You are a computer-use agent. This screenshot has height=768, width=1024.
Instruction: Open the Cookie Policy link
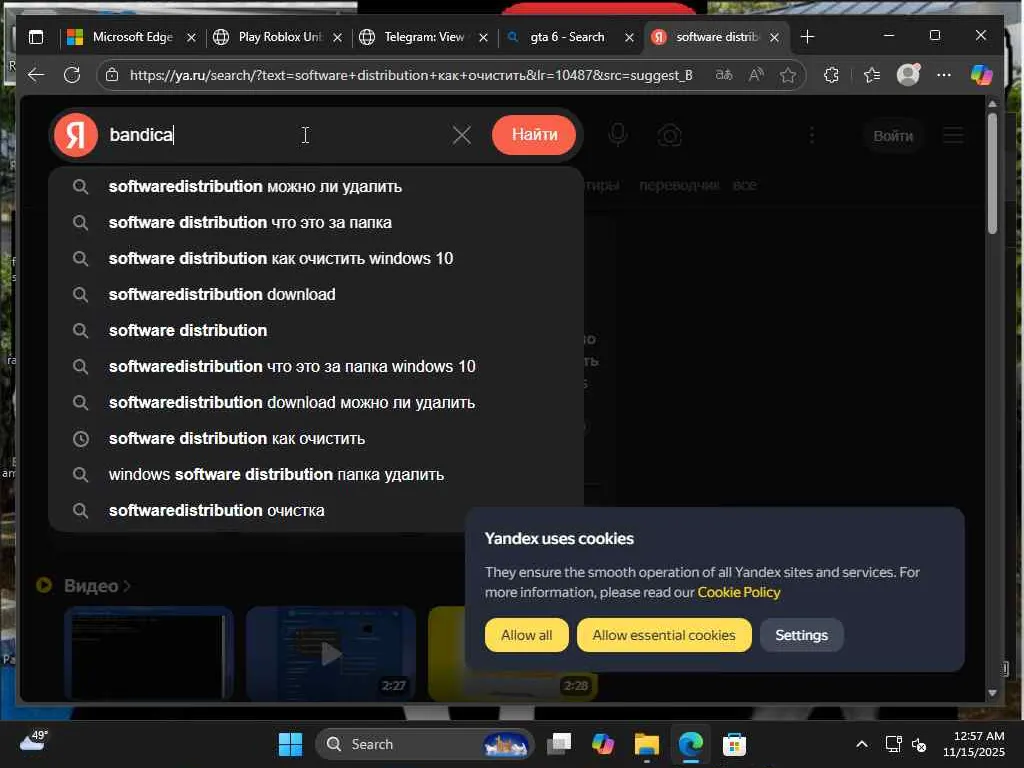[x=739, y=592]
